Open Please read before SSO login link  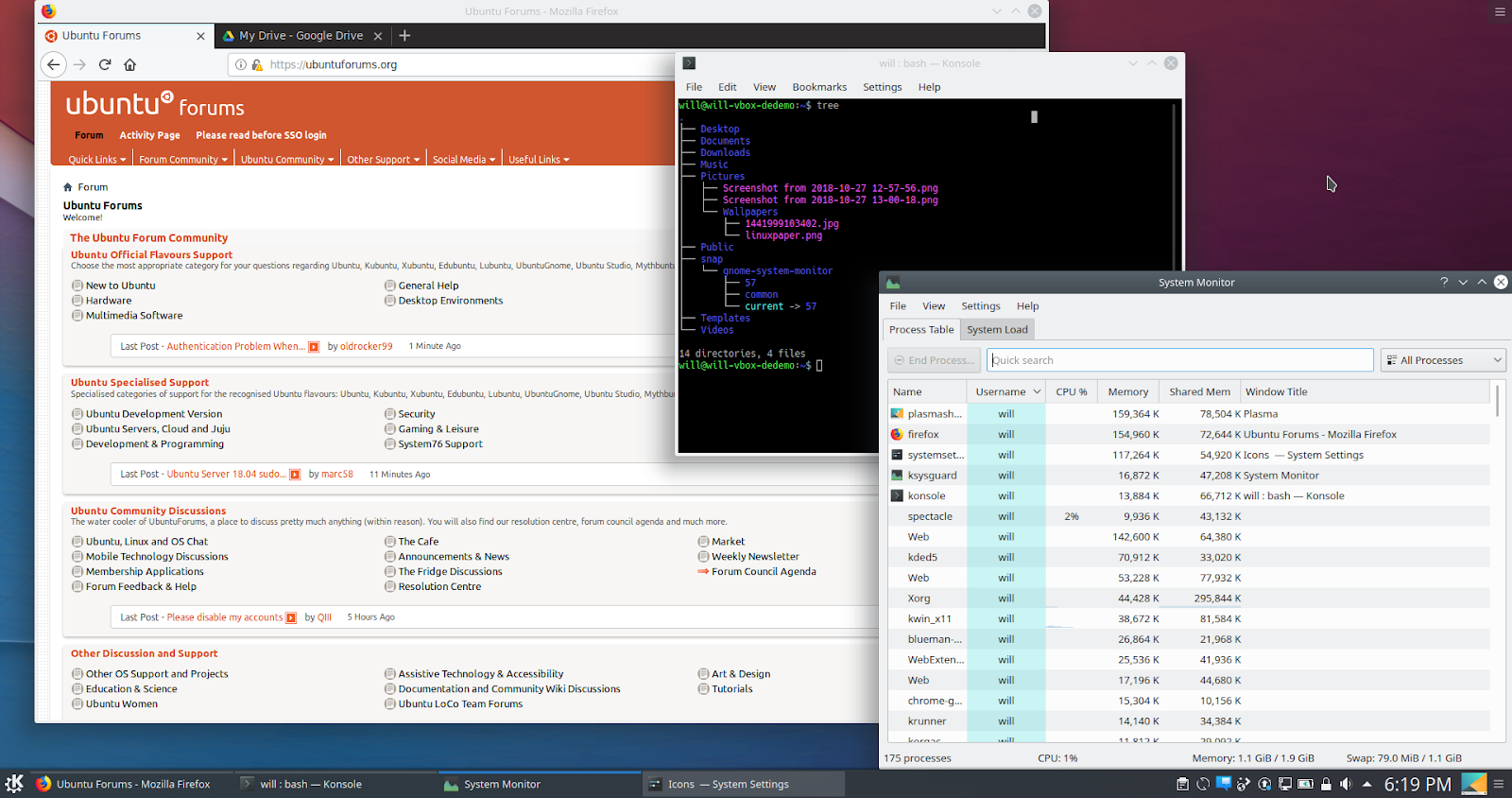tap(261, 135)
